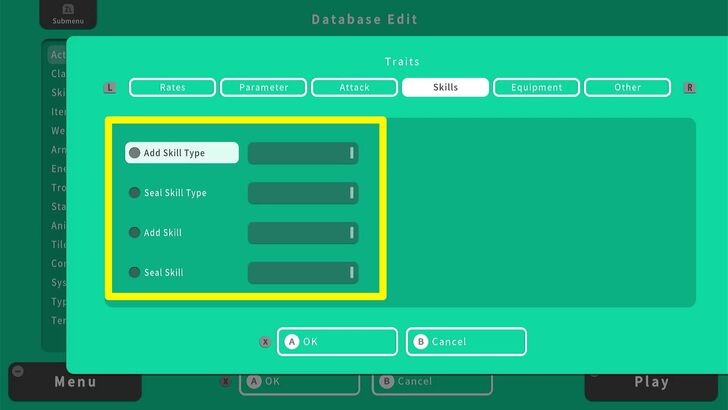Switch to the Parameter tab

[x=263, y=87]
